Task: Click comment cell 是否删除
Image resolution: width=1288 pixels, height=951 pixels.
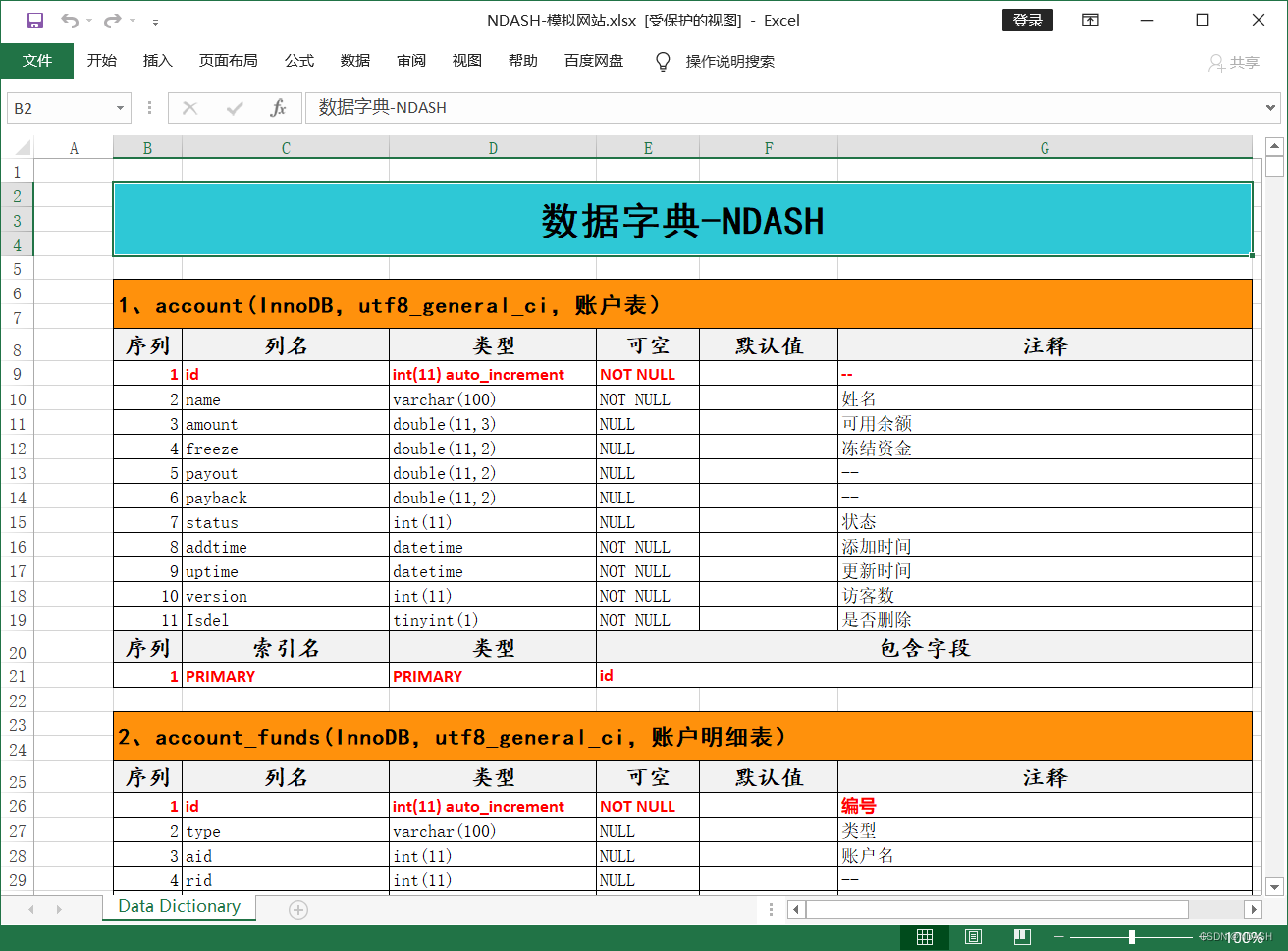Action: tap(1045, 620)
